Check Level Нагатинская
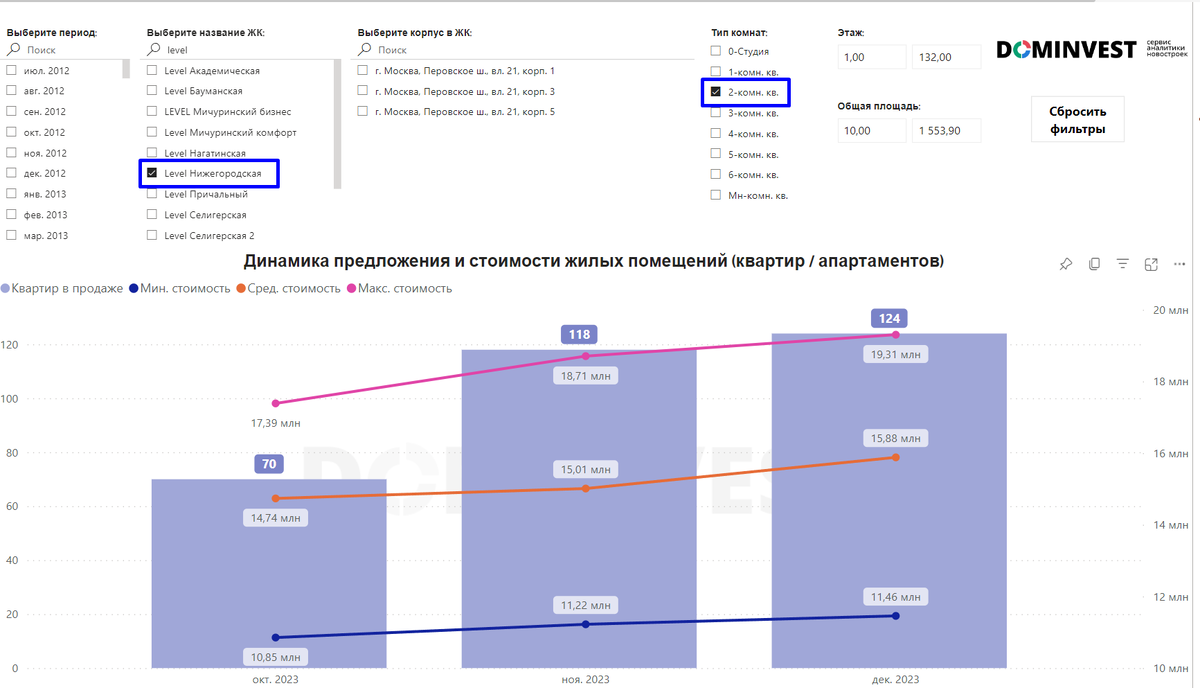1200x688 pixels. coord(152,153)
